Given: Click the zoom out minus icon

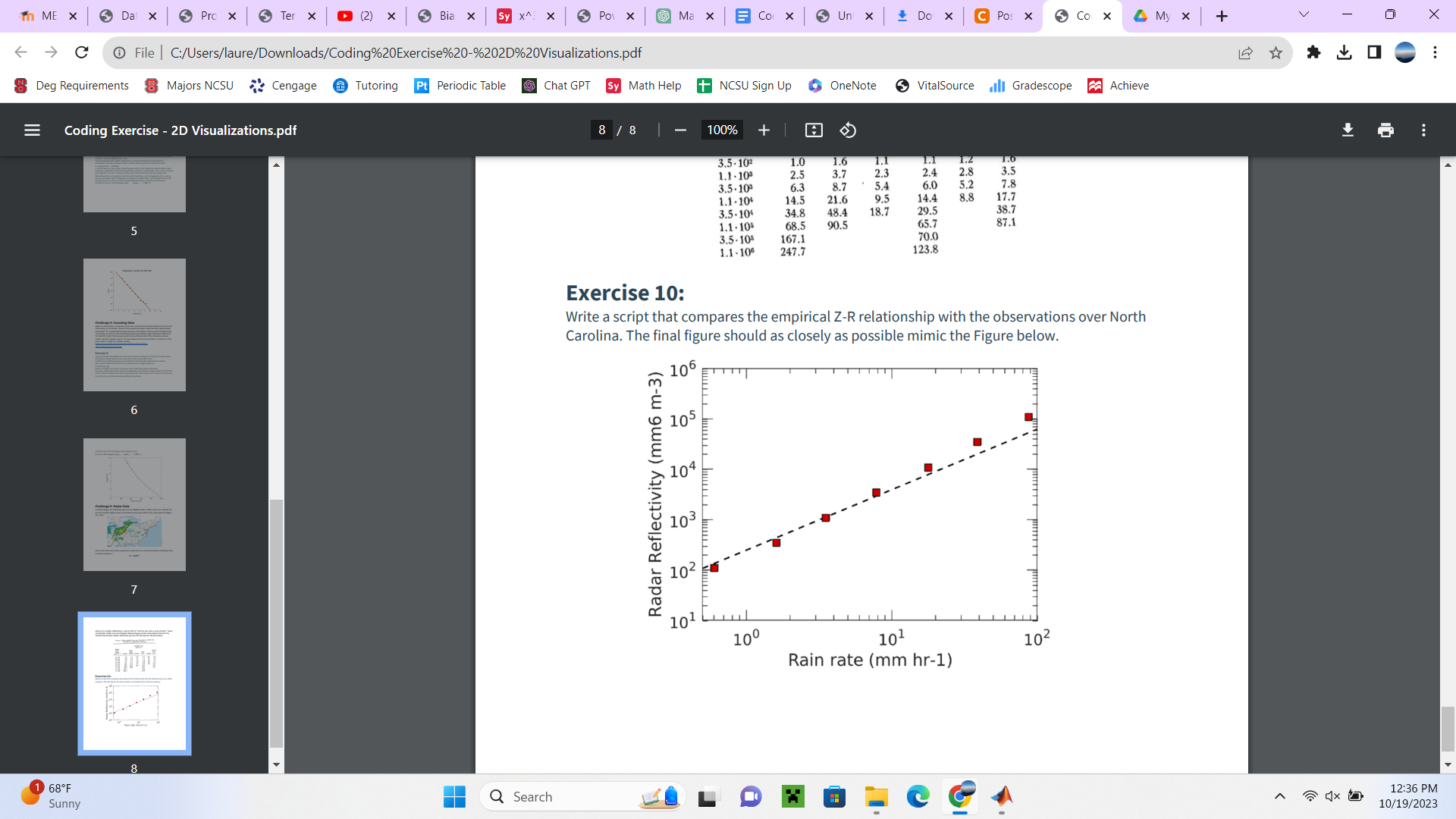Looking at the screenshot, I should [680, 130].
